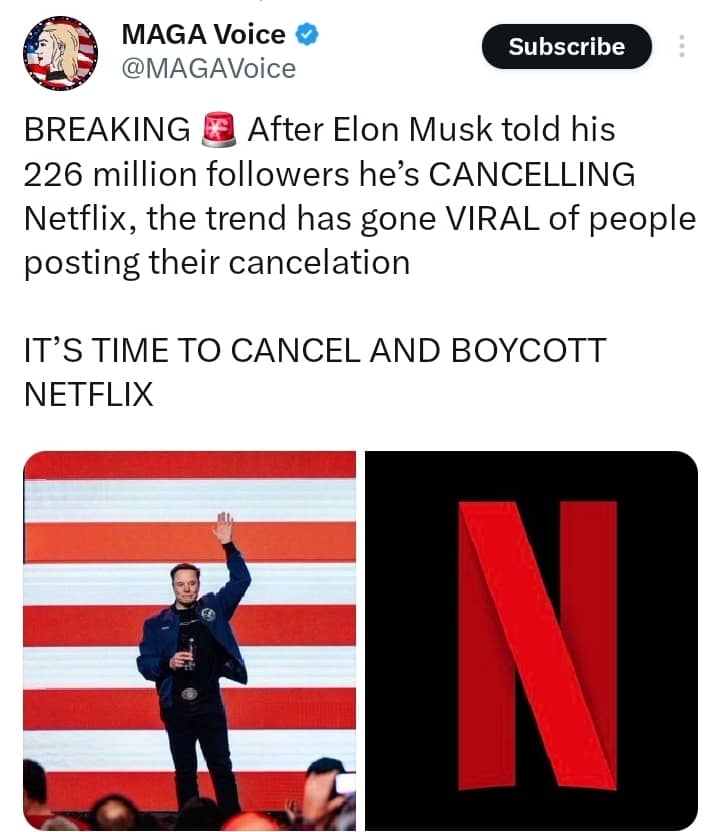Open the MAGA Voice profile avatar
Screen dimensions: 720x832
[59, 52]
